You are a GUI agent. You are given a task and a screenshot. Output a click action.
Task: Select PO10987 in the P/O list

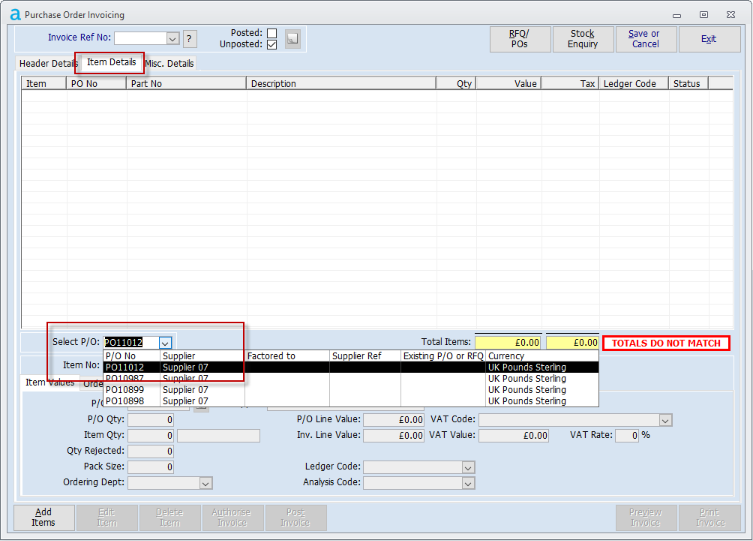(351, 378)
